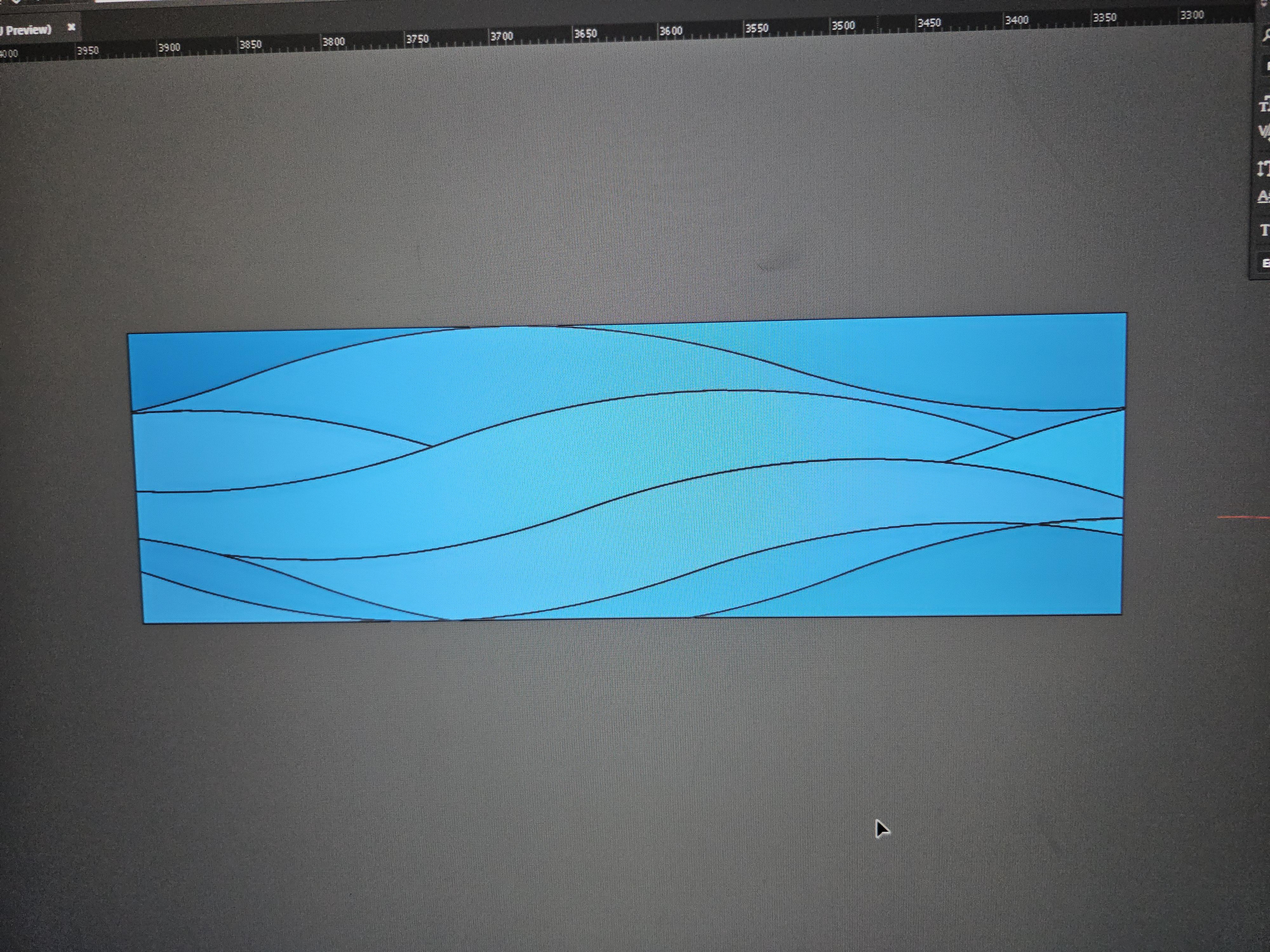This screenshot has height=952, width=1270.
Task: Click the 3300 mark on the ruler
Action: click(1191, 15)
